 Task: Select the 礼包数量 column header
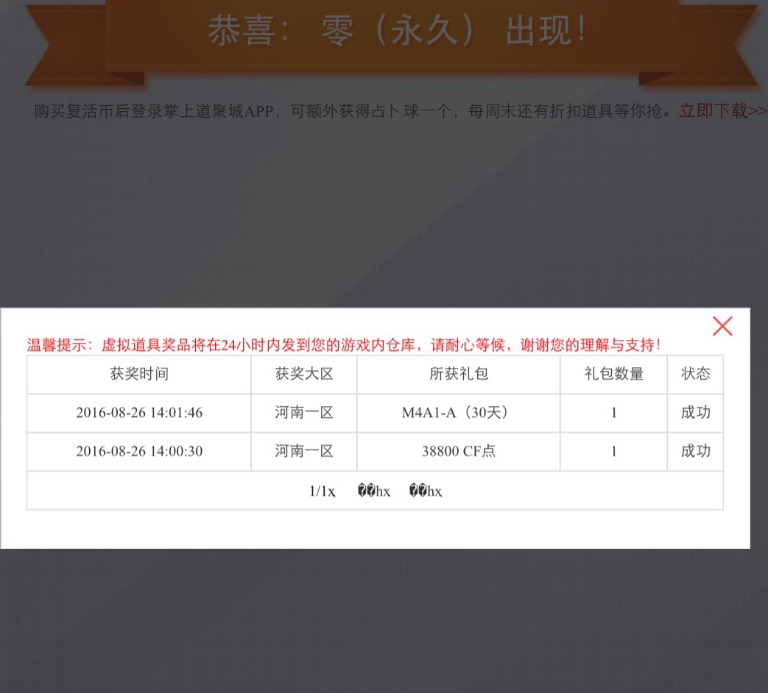click(x=614, y=374)
